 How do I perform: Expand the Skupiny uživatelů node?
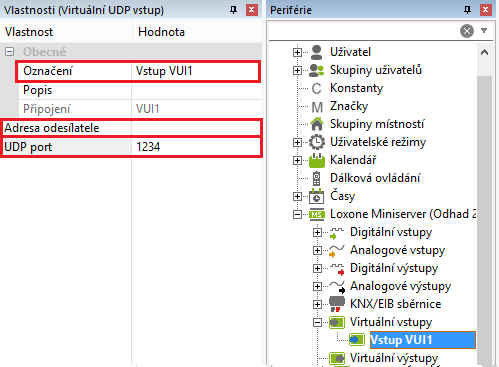point(297,70)
